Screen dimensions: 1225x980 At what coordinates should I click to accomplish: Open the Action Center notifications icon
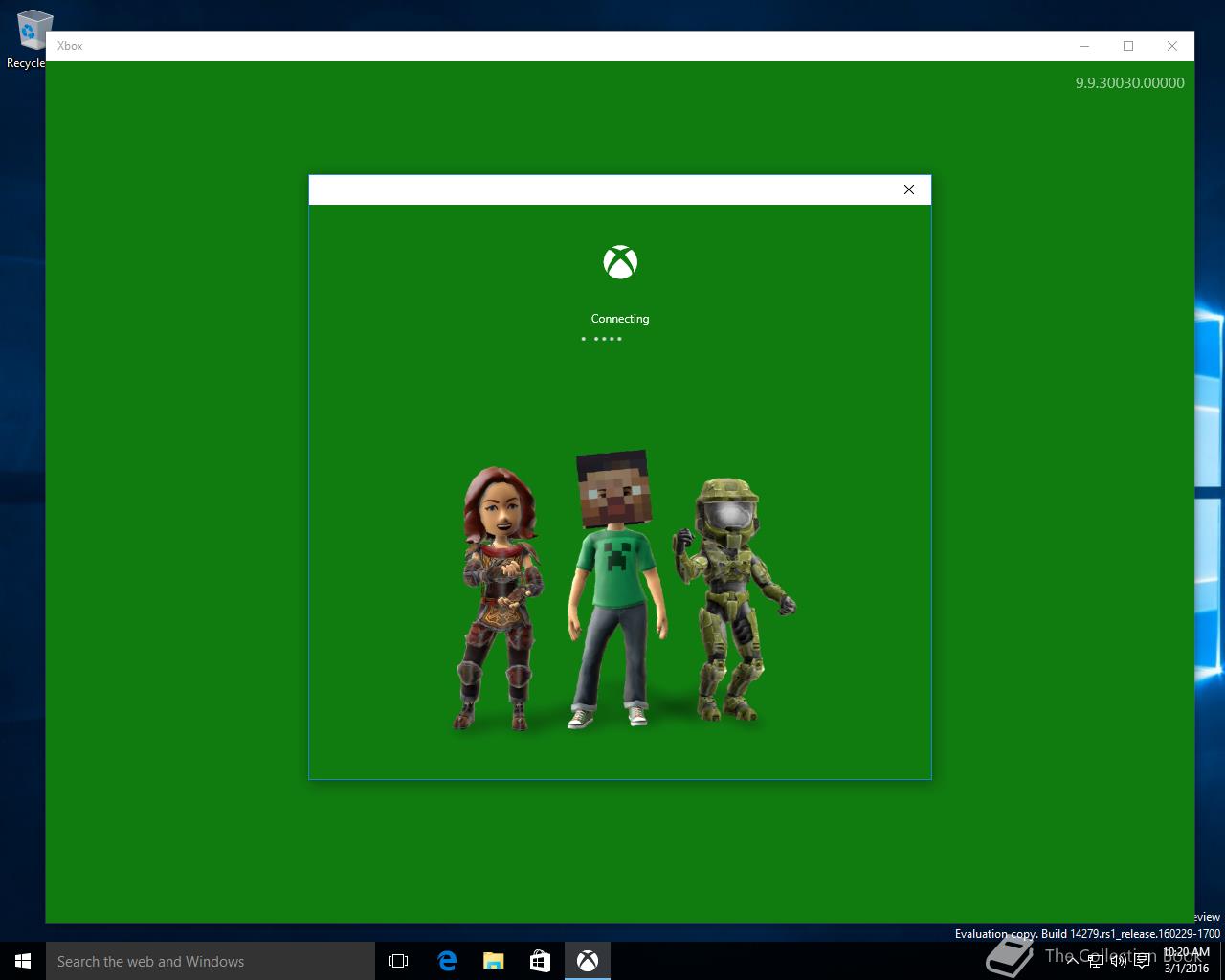(x=1142, y=962)
